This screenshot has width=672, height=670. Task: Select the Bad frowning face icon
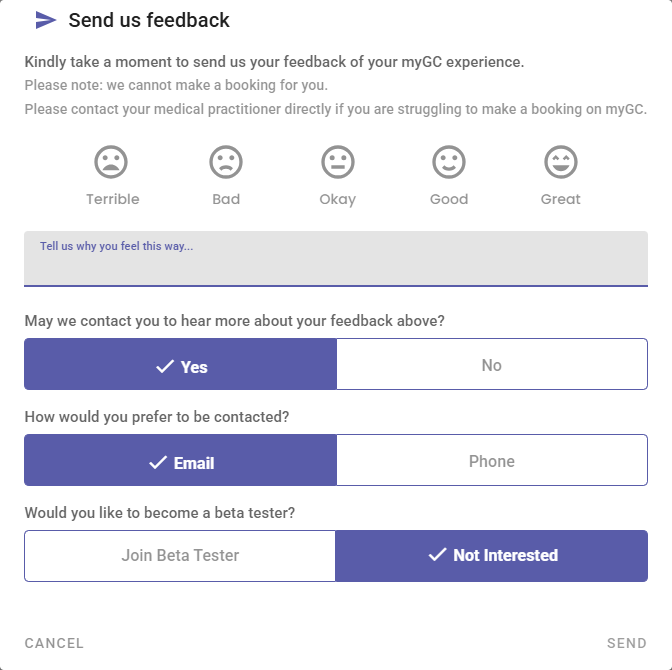(226, 162)
